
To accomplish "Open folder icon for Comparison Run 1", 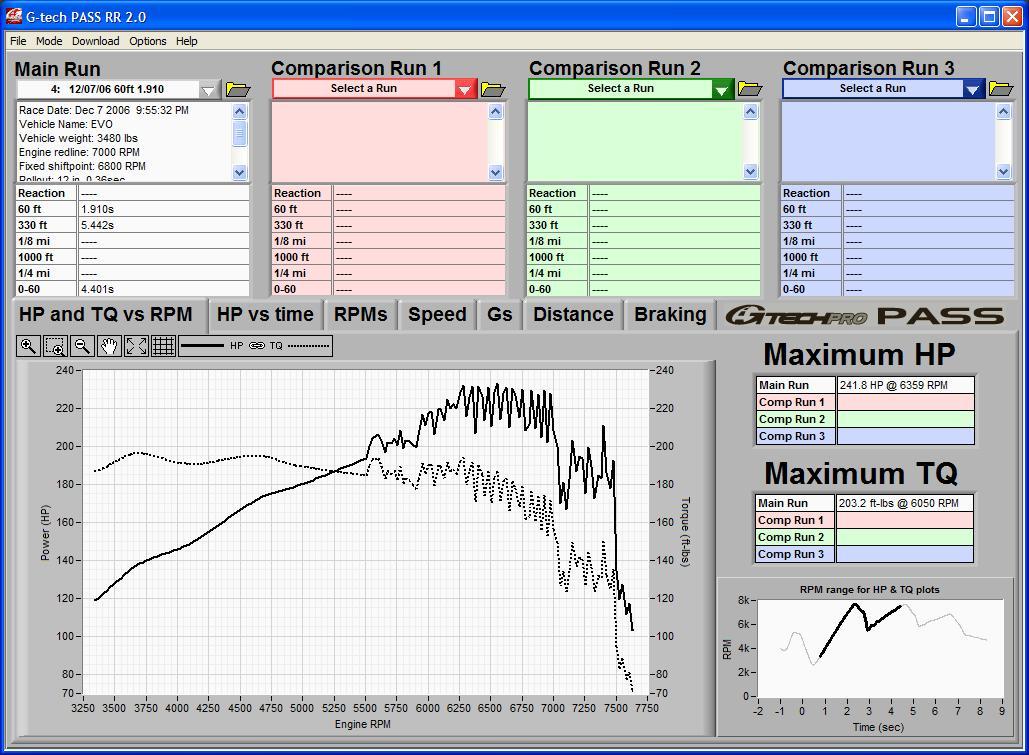I will [x=493, y=89].
